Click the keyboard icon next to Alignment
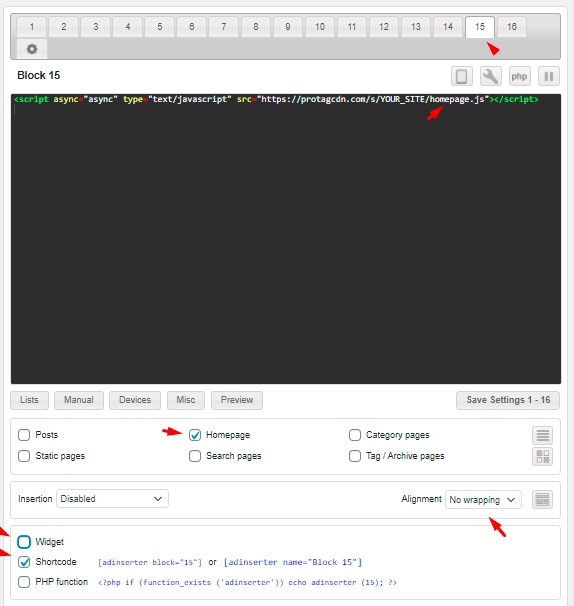Image resolution: width=574 pixels, height=606 pixels. [x=542, y=499]
